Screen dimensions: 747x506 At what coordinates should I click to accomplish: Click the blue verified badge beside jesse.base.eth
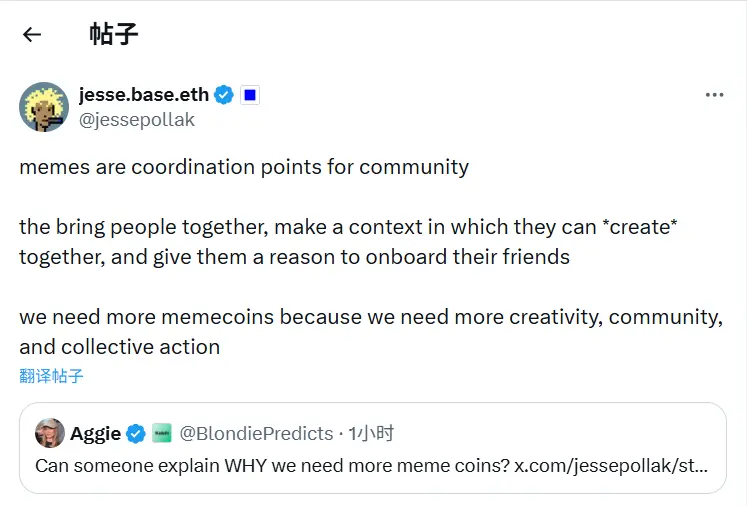coord(225,95)
